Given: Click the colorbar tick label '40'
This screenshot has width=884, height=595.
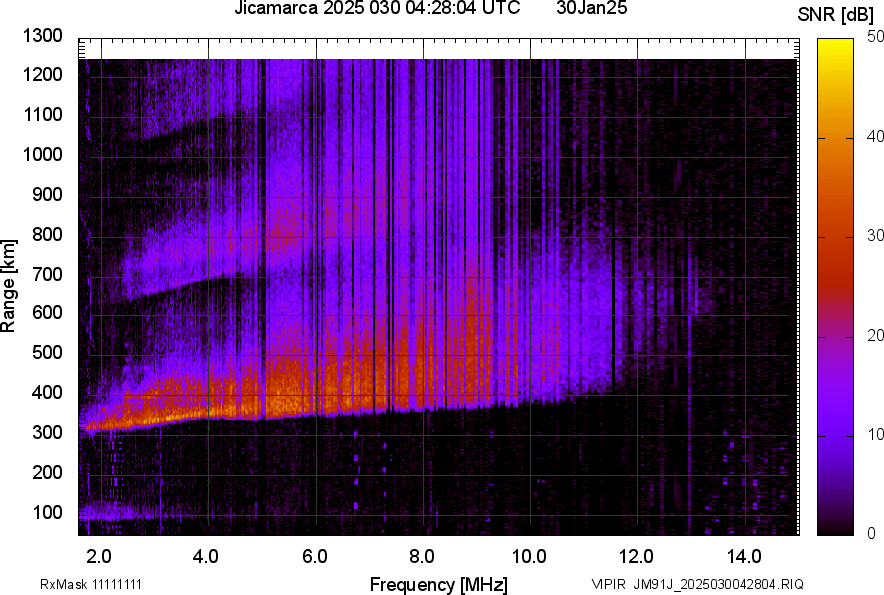Looking at the screenshot, I should pyautogui.click(x=876, y=136).
